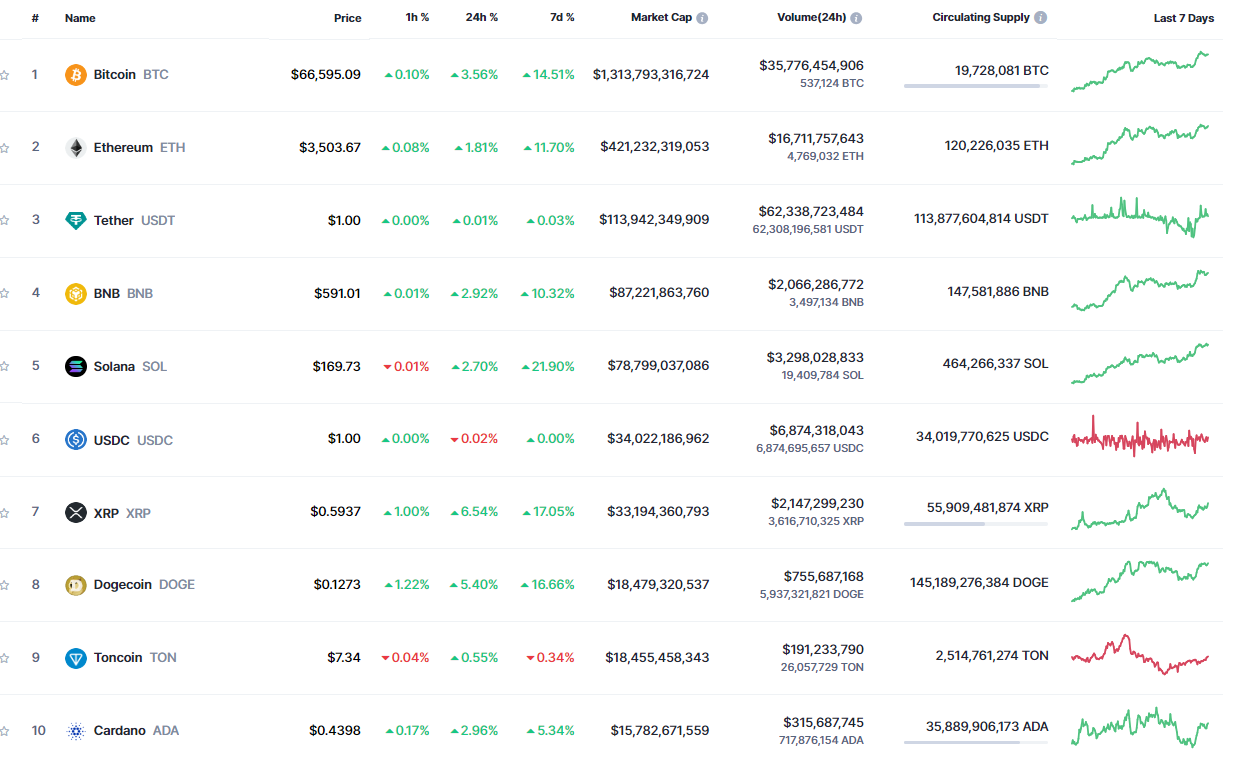Screen dimensions: 1241x761
Task: Click the Market Cap info icon
Action: coord(702,19)
